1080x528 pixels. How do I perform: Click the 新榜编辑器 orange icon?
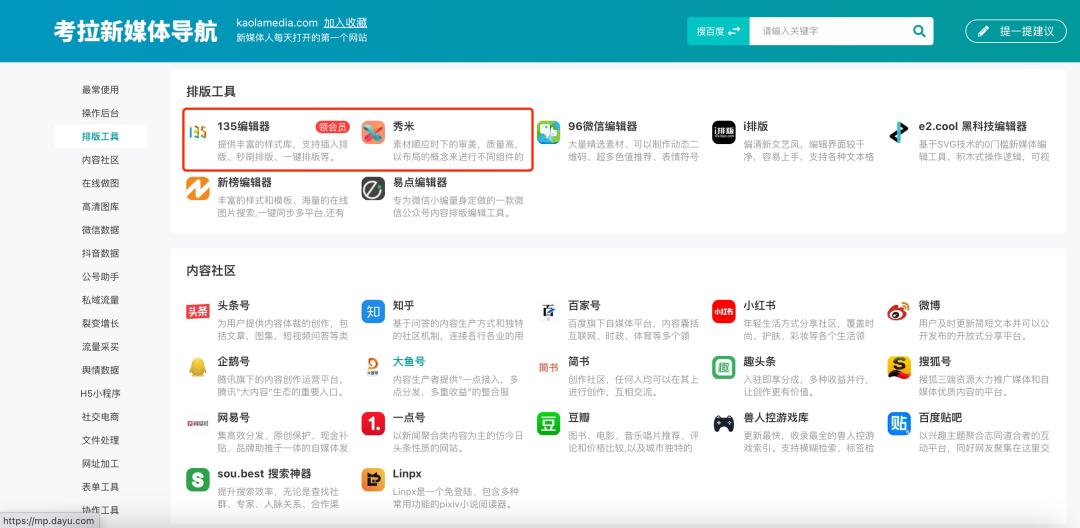pos(198,189)
